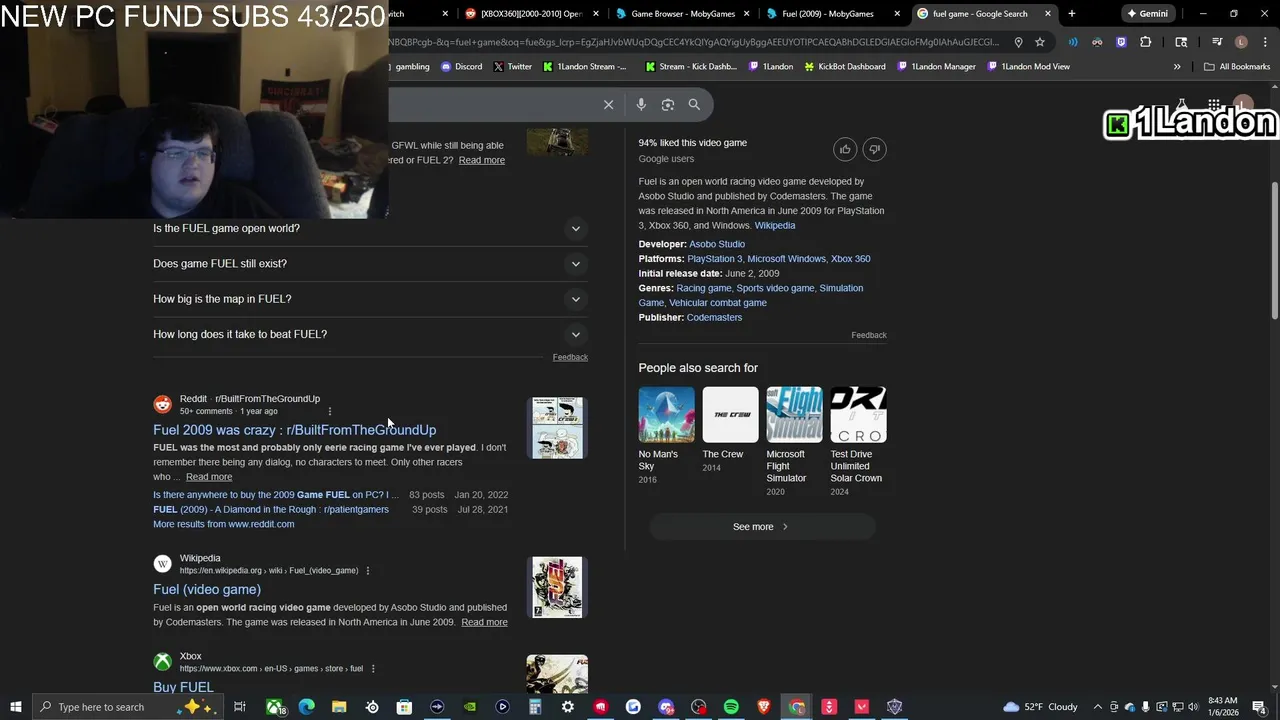Viewport: 1280px width, 720px height.
Task: Open the Twitter bookmark
Action: click(512, 67)
